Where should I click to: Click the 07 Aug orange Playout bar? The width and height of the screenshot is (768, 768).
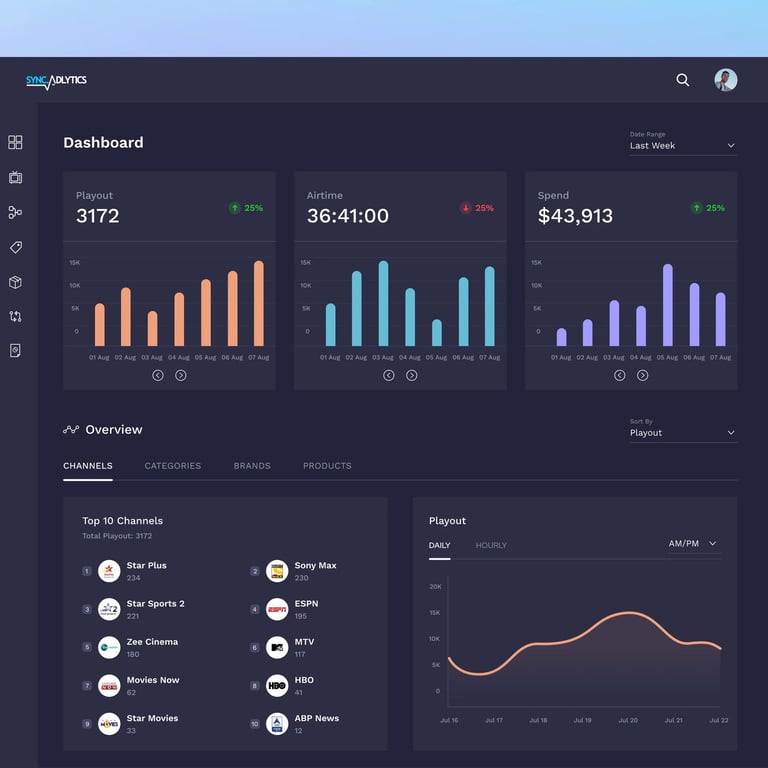pyautogui.click(x=259, y=303)
